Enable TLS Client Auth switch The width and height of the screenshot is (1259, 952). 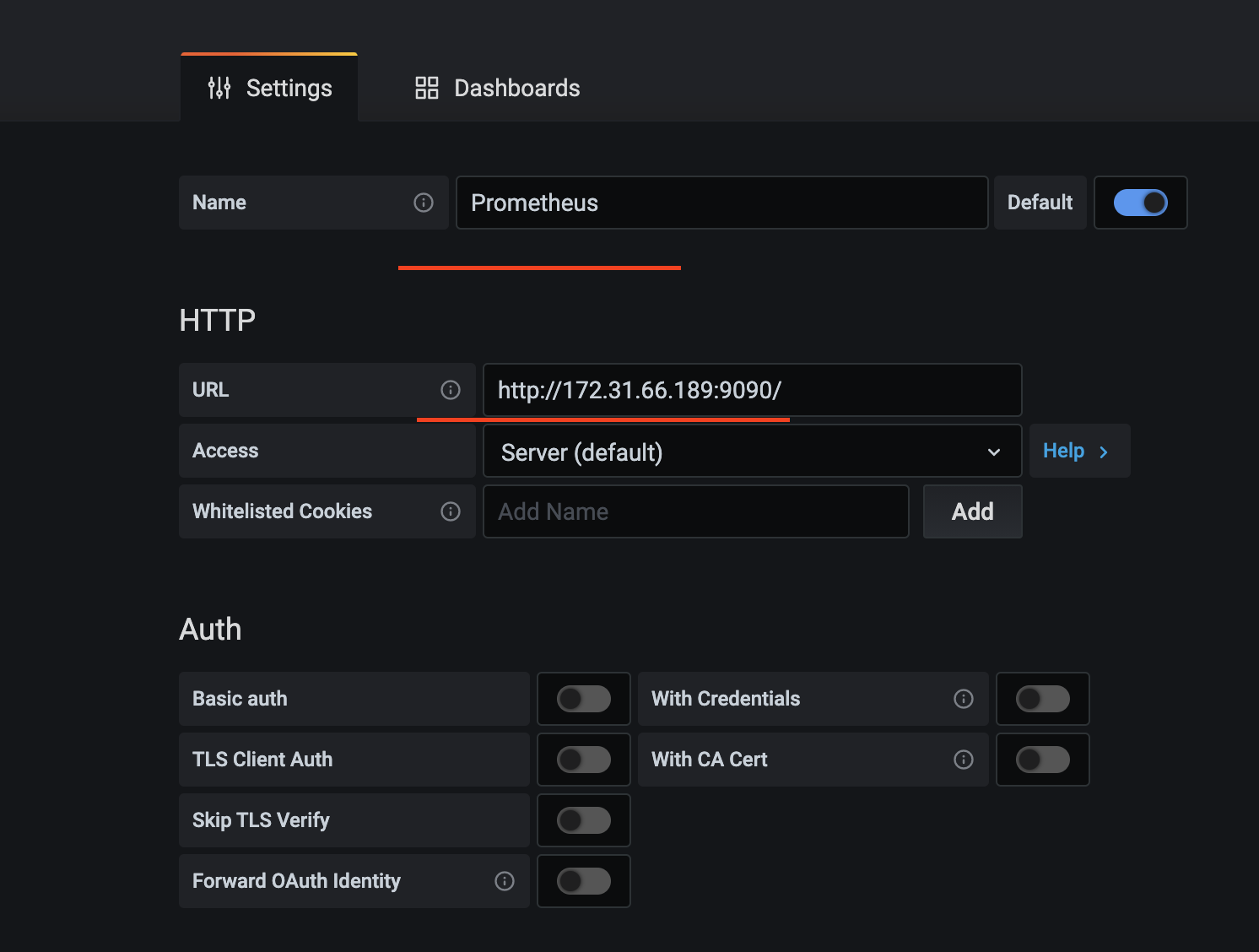point(583,760)
